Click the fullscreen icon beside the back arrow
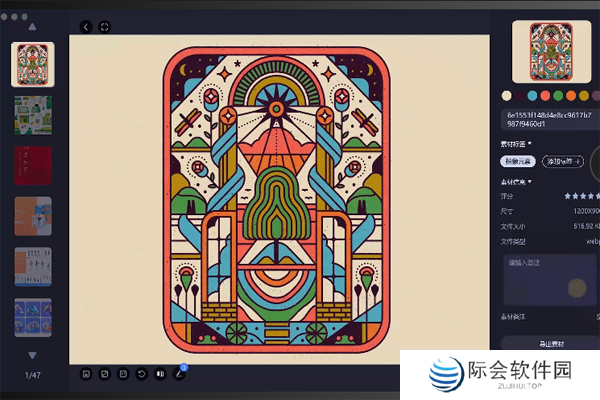The width and height of the screenshot is (600, 400). coord(105,27)
